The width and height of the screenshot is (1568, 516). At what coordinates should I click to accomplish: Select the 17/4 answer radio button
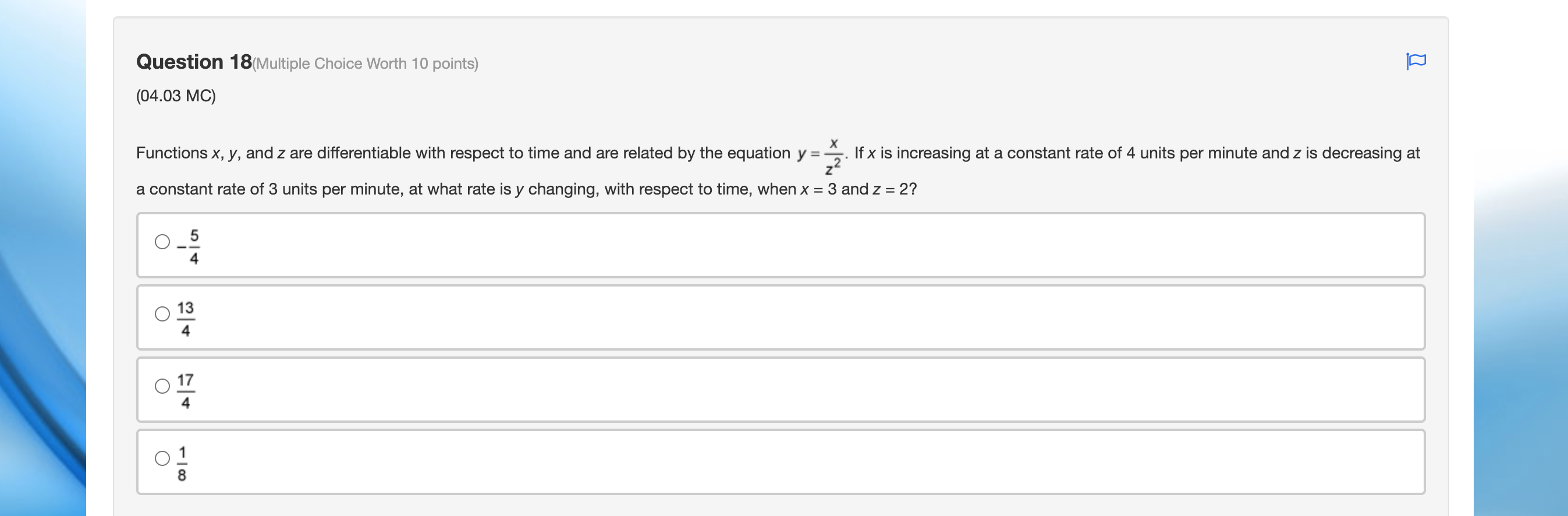(x=162, y=386)
